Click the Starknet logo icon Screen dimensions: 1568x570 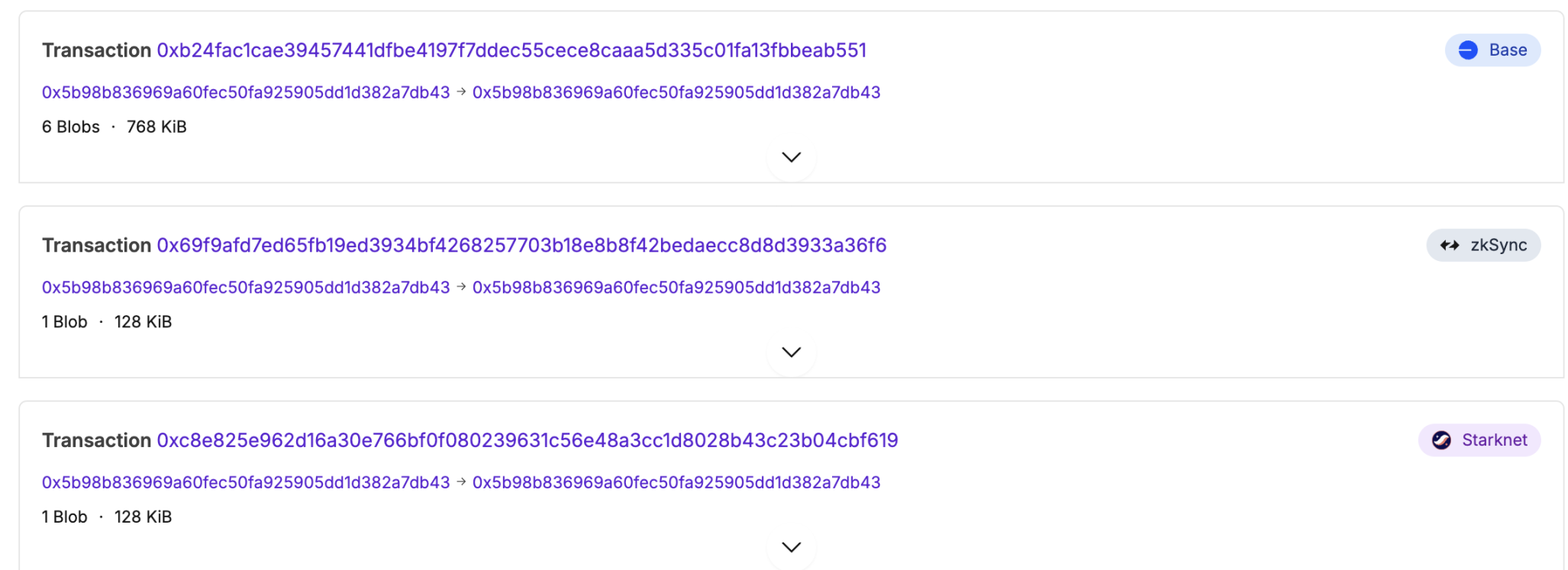[1441, 440]
